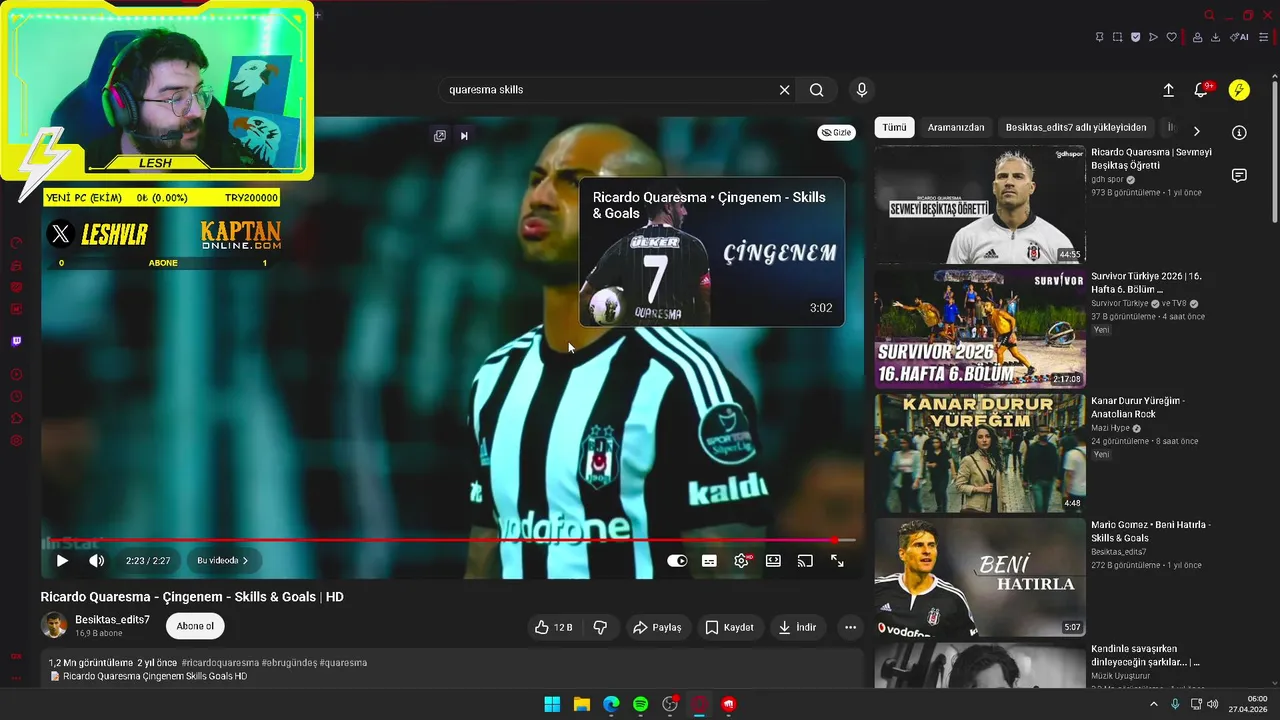Play the video with the play button
Image resolution: width=1280 pixels, height=720 pixels.
62,561
